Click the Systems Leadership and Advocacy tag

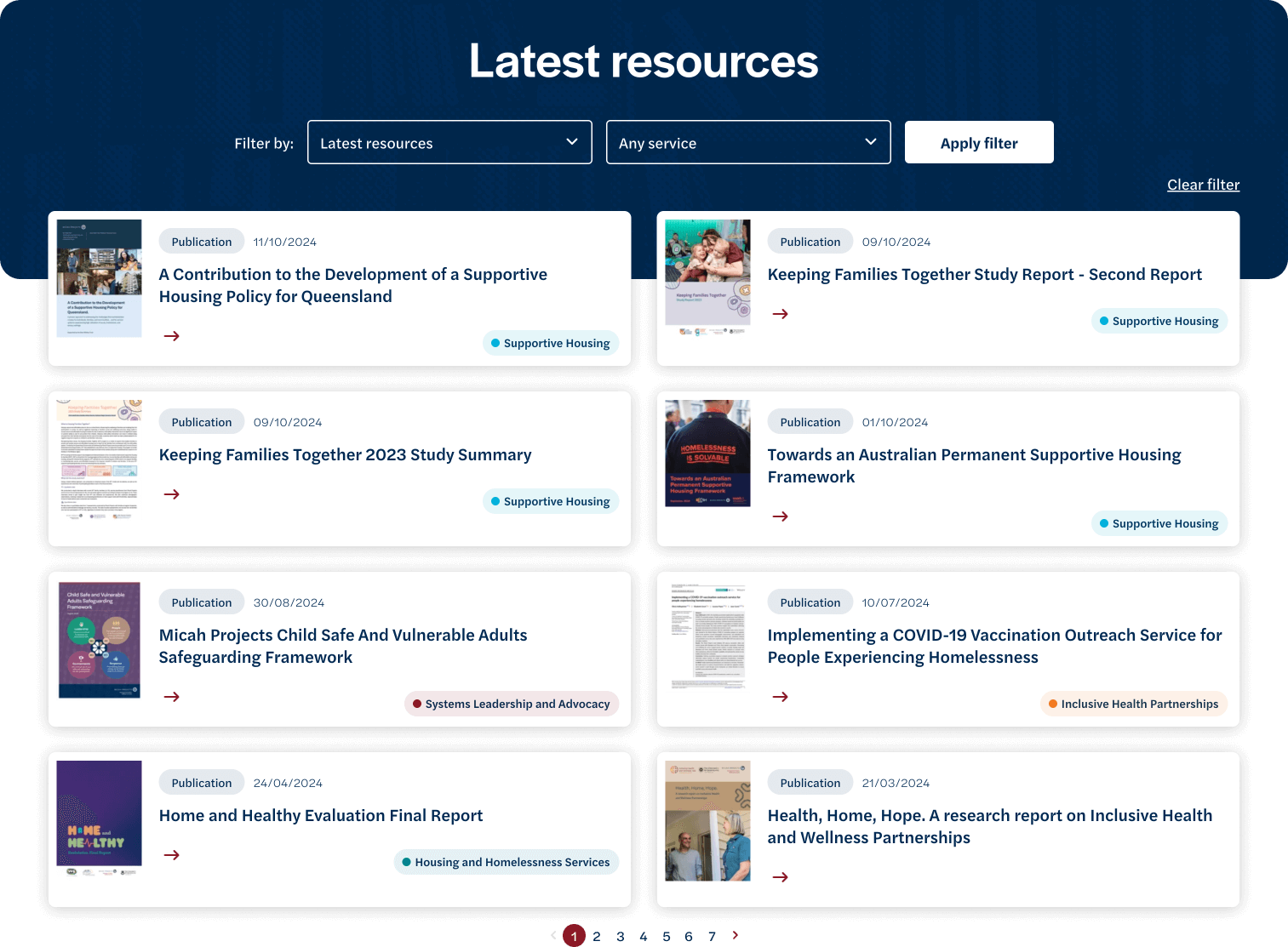[x=511, y=704]
